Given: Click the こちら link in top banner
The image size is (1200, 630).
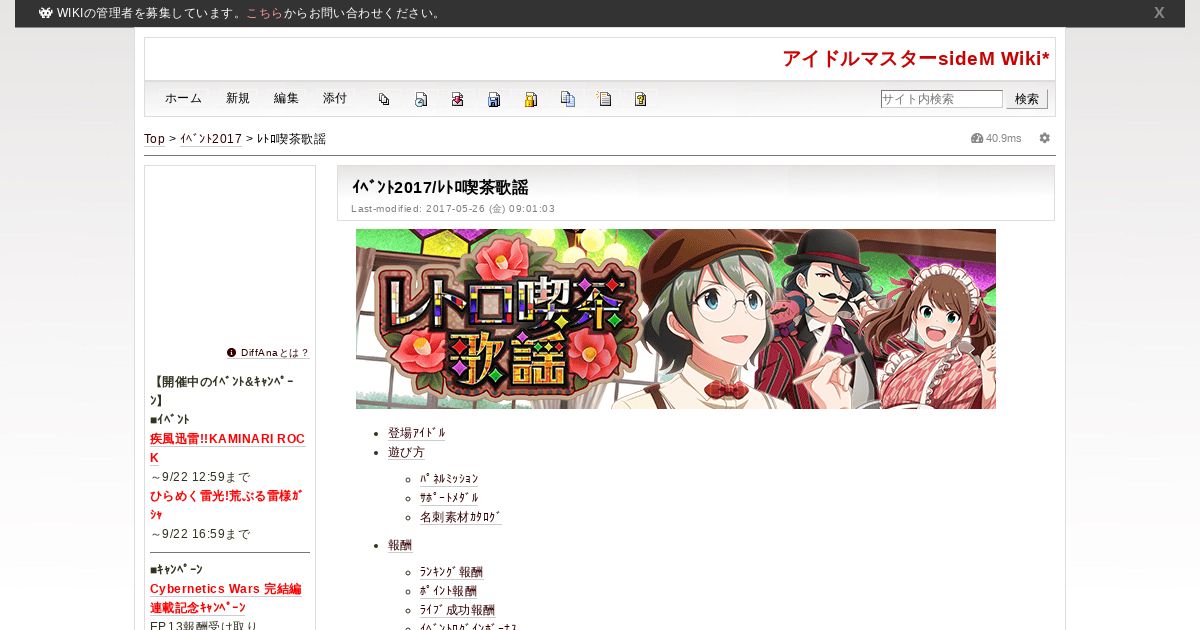Looking at the screenshot, I should (263, 13).
